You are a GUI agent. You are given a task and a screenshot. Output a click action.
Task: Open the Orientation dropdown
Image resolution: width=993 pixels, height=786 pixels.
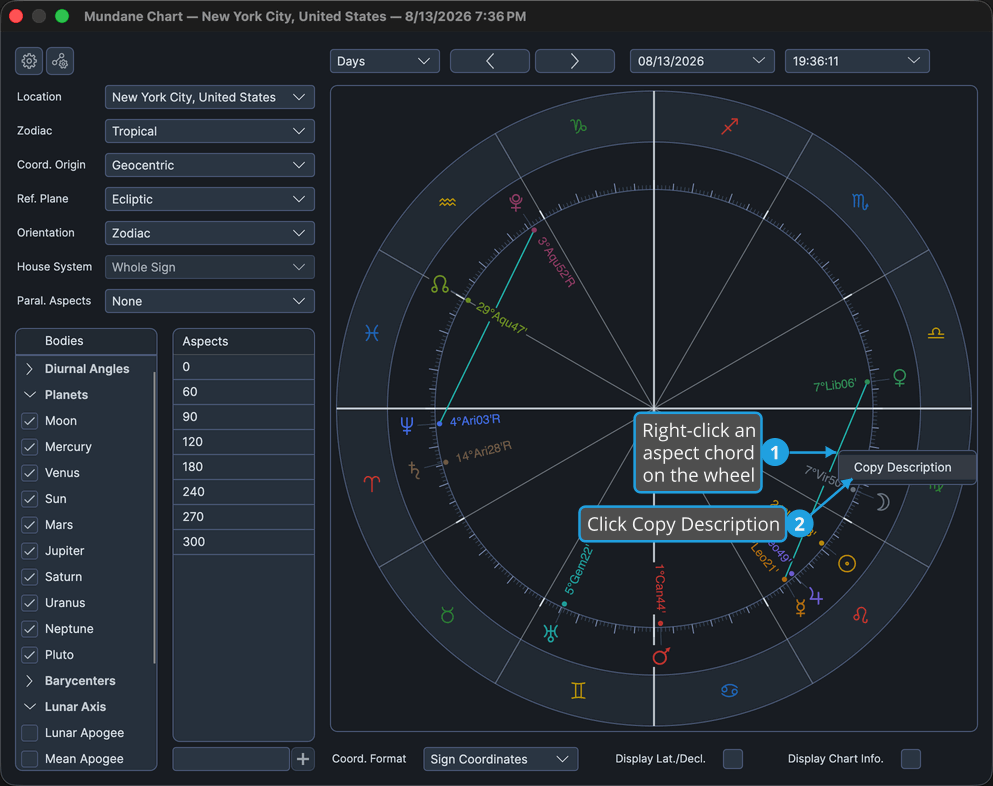pos(210,233)
